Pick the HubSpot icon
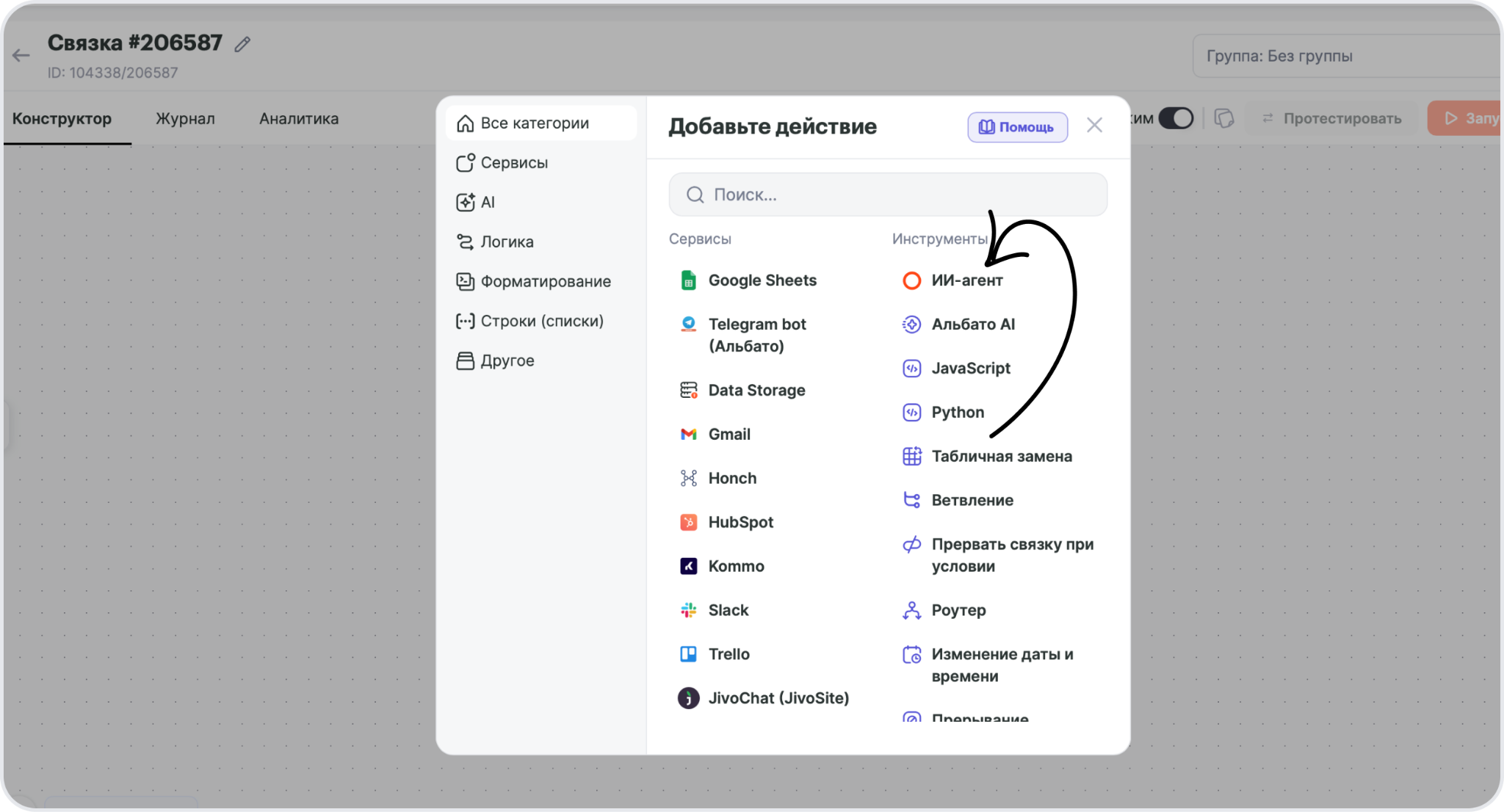This screenshot has width=1504, height=812. 688,522
